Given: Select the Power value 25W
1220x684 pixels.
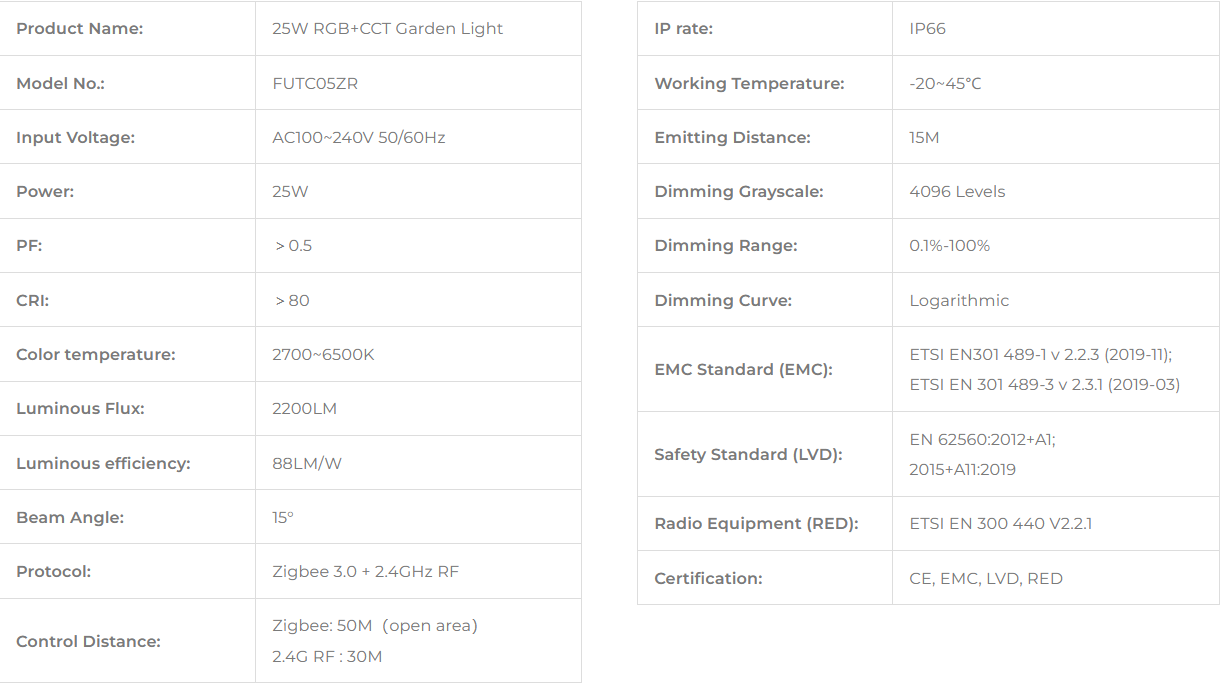Looking at the screenshot, I should tap(290, 191).
